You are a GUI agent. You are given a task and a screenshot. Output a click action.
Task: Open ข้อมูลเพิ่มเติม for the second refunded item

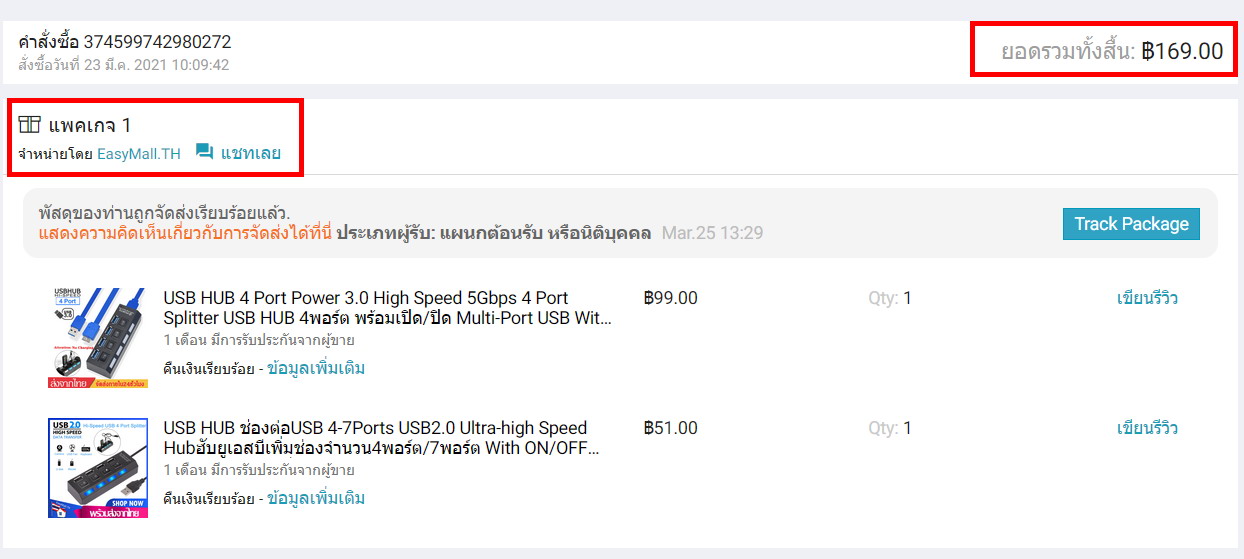click(316, 498)
